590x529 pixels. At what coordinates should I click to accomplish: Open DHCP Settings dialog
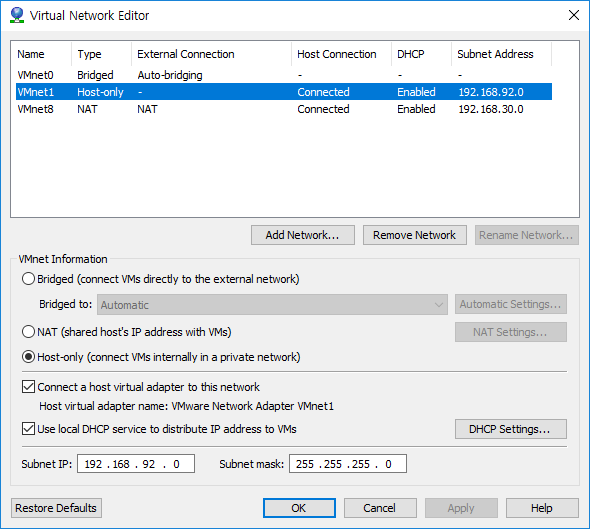pyautogui.click(x=511, y=429)
